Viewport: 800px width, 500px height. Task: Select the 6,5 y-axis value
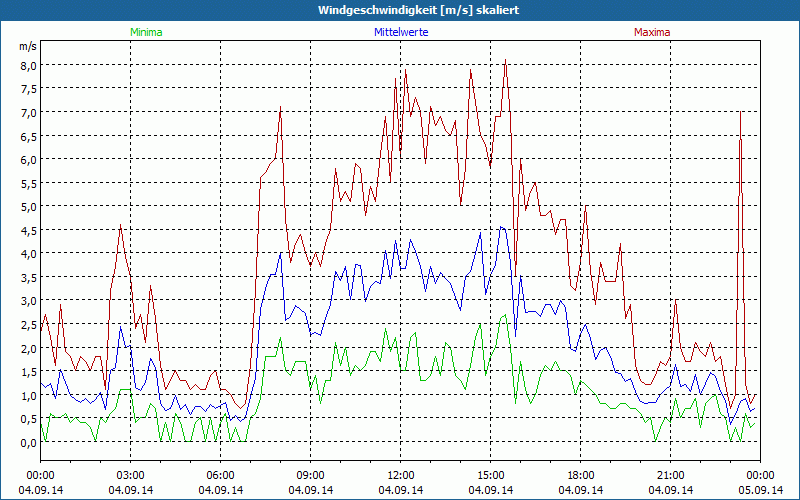pyautogui.click(x=29, y=136)
